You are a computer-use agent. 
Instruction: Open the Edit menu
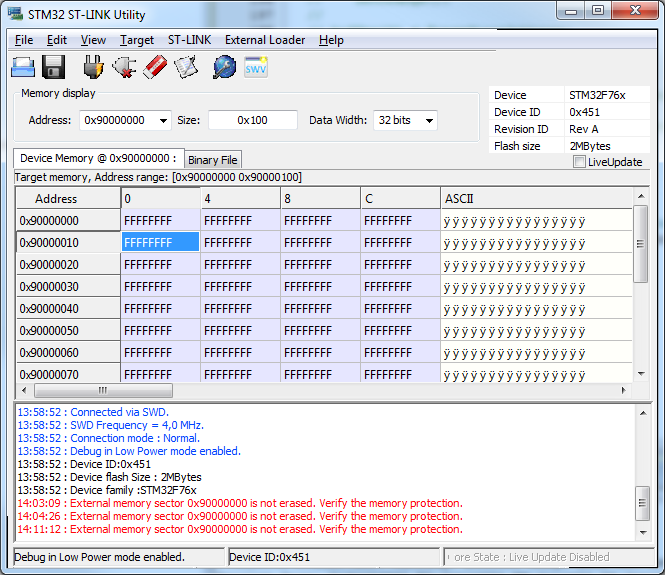tap(57, 40)
